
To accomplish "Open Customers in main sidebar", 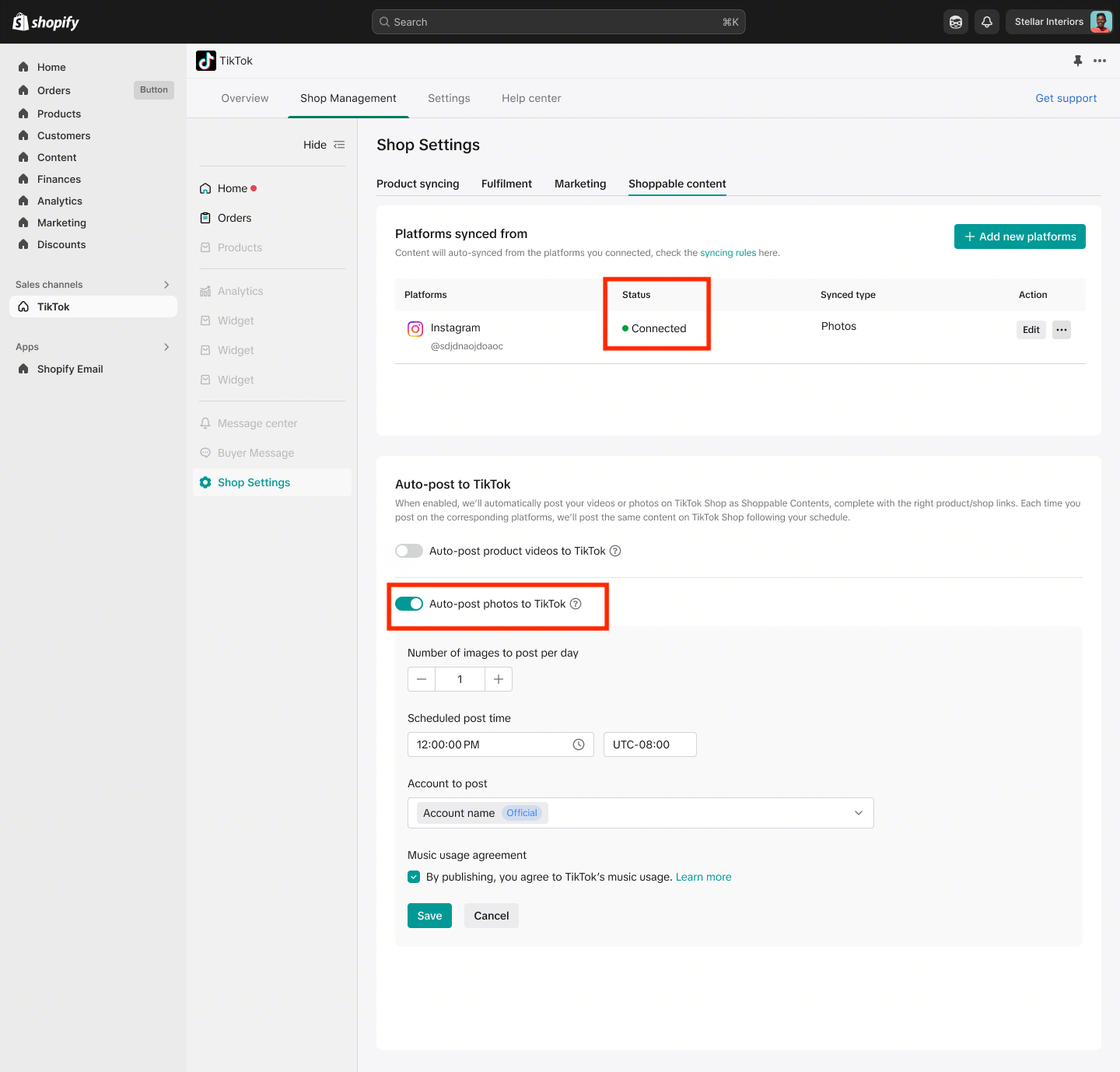I will [x=64, y=135].
